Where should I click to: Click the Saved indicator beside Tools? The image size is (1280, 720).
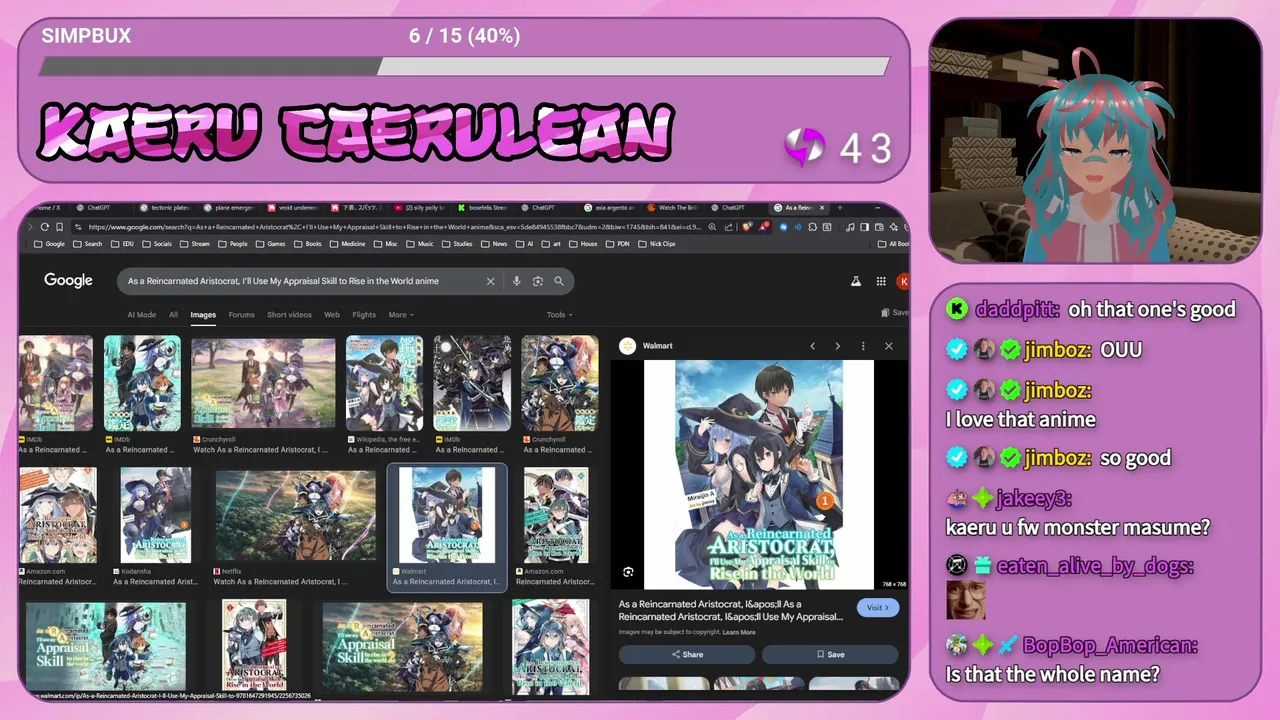coord(895,313)
